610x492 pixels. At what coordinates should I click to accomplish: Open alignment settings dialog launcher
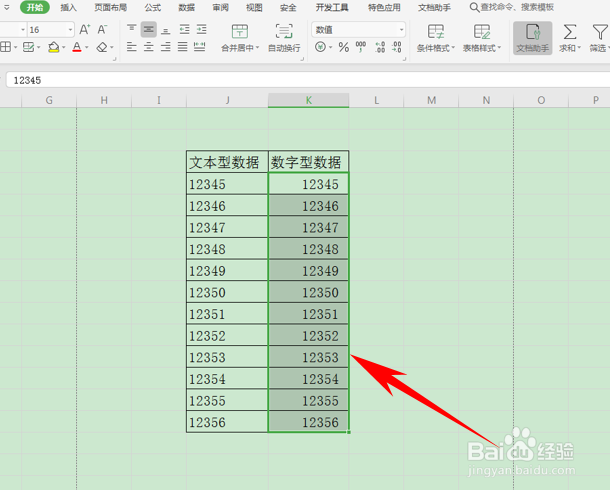click(302, 59)
